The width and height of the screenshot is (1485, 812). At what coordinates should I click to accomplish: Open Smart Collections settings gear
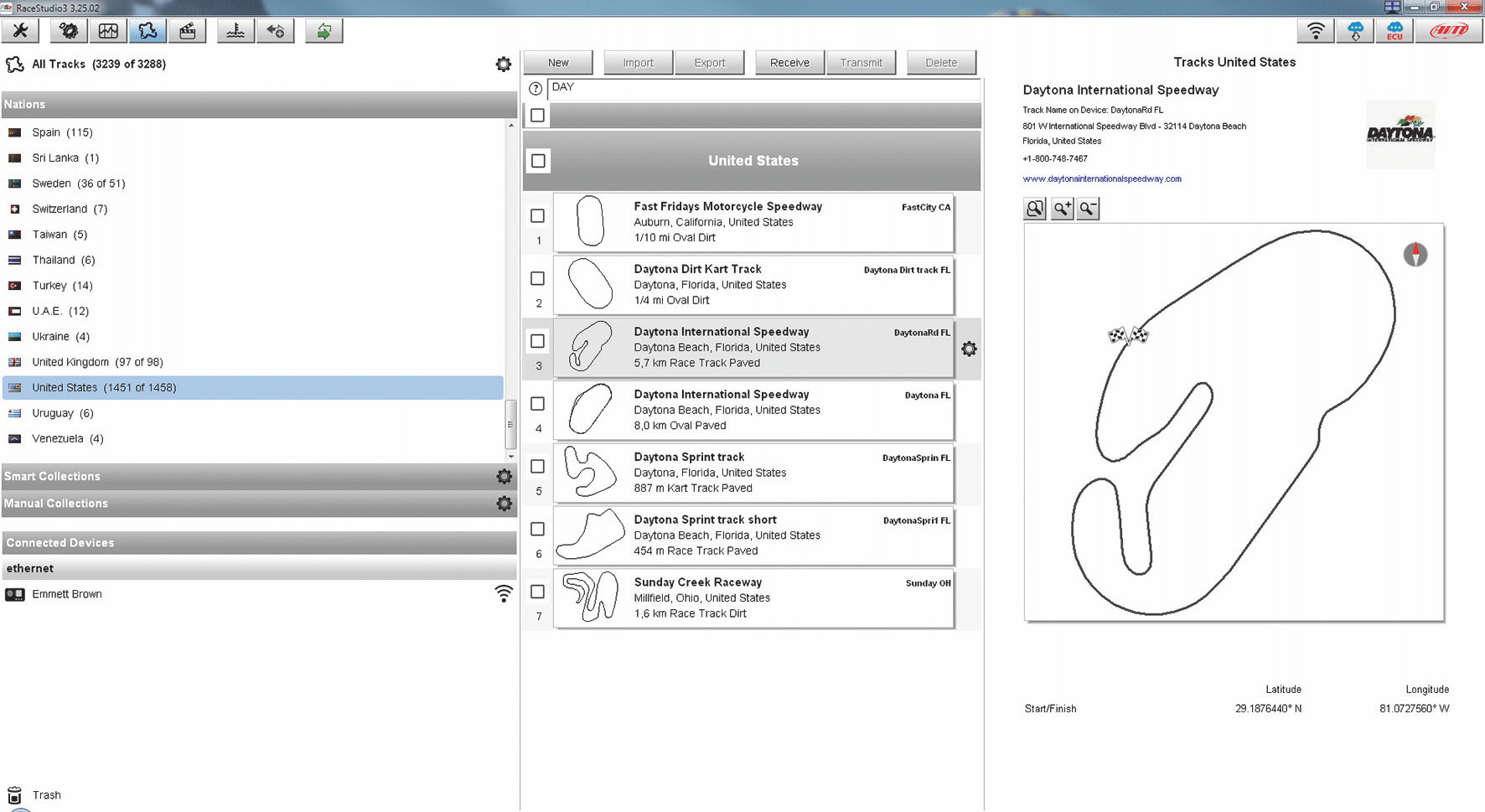click(x=504, y=476)
